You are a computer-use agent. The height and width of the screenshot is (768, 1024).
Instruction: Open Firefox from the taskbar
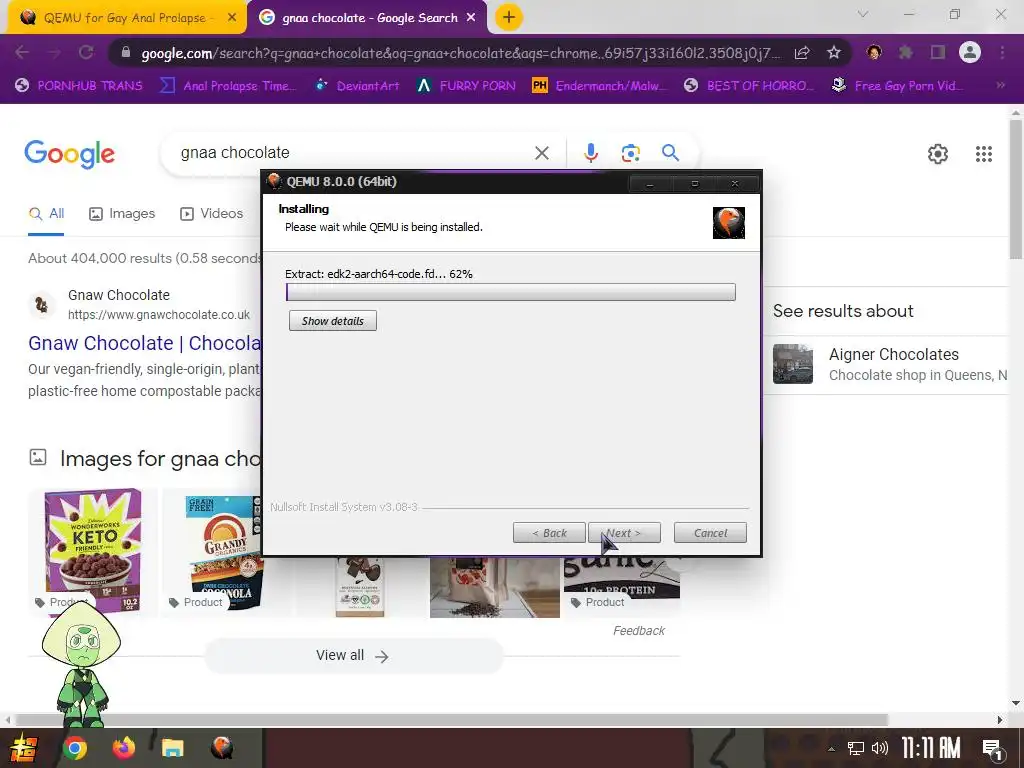coord(123,748)
